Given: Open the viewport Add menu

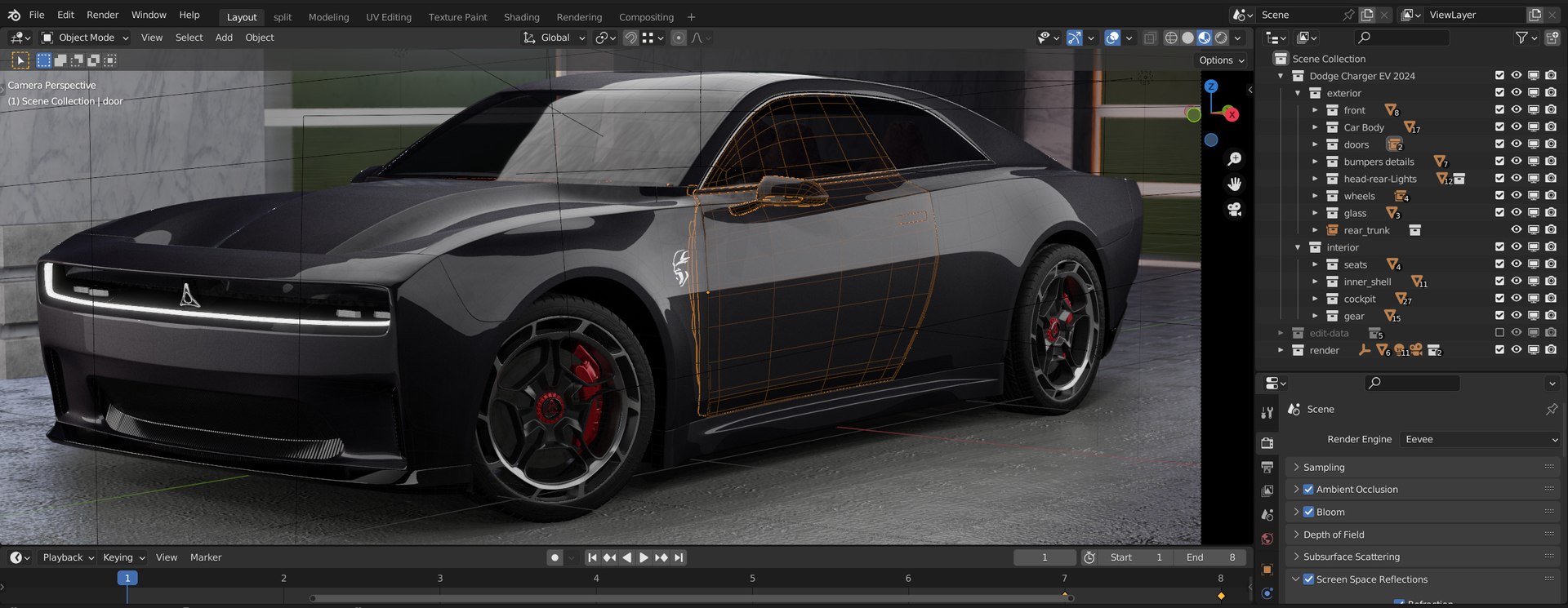Looking at the screenshot, I should (x=224, y=38).
